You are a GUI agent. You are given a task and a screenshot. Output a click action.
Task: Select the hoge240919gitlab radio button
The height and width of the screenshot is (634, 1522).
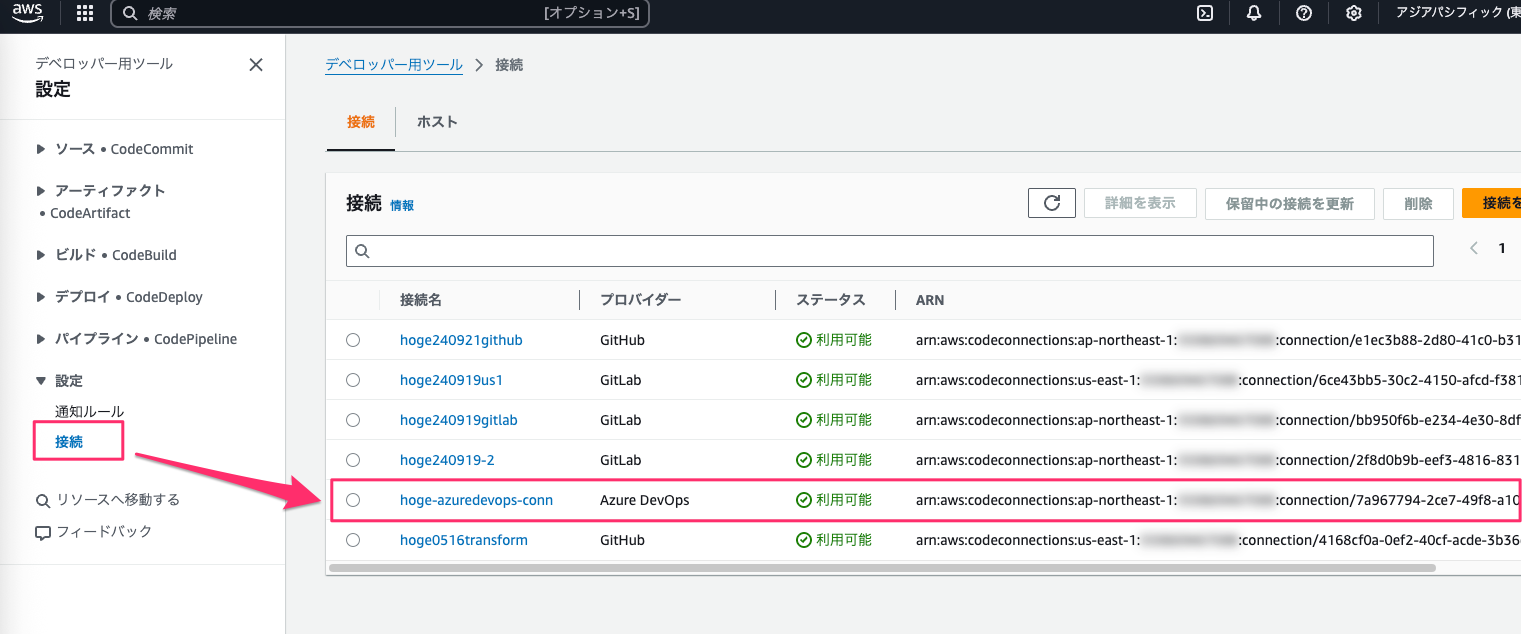353,420
